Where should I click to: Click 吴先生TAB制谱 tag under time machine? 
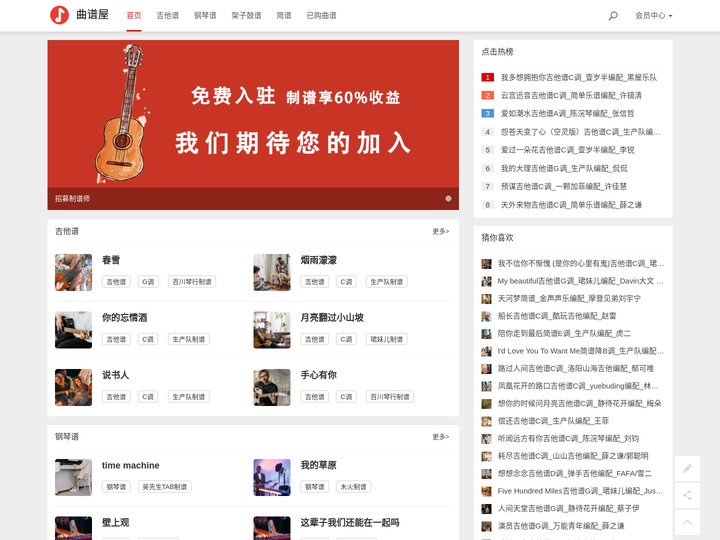(164, 486)
